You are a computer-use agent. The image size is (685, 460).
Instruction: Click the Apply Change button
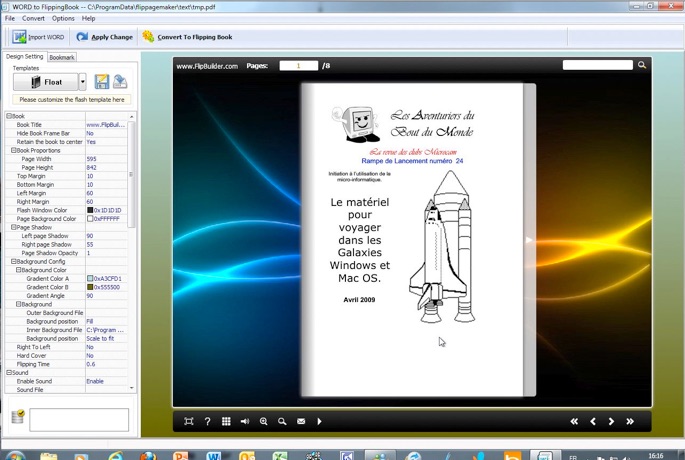pos(104,37)
